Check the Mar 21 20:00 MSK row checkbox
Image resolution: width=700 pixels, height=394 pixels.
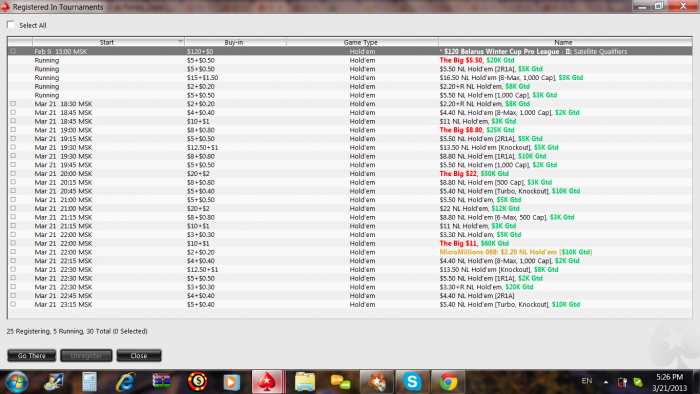point(13,173)
